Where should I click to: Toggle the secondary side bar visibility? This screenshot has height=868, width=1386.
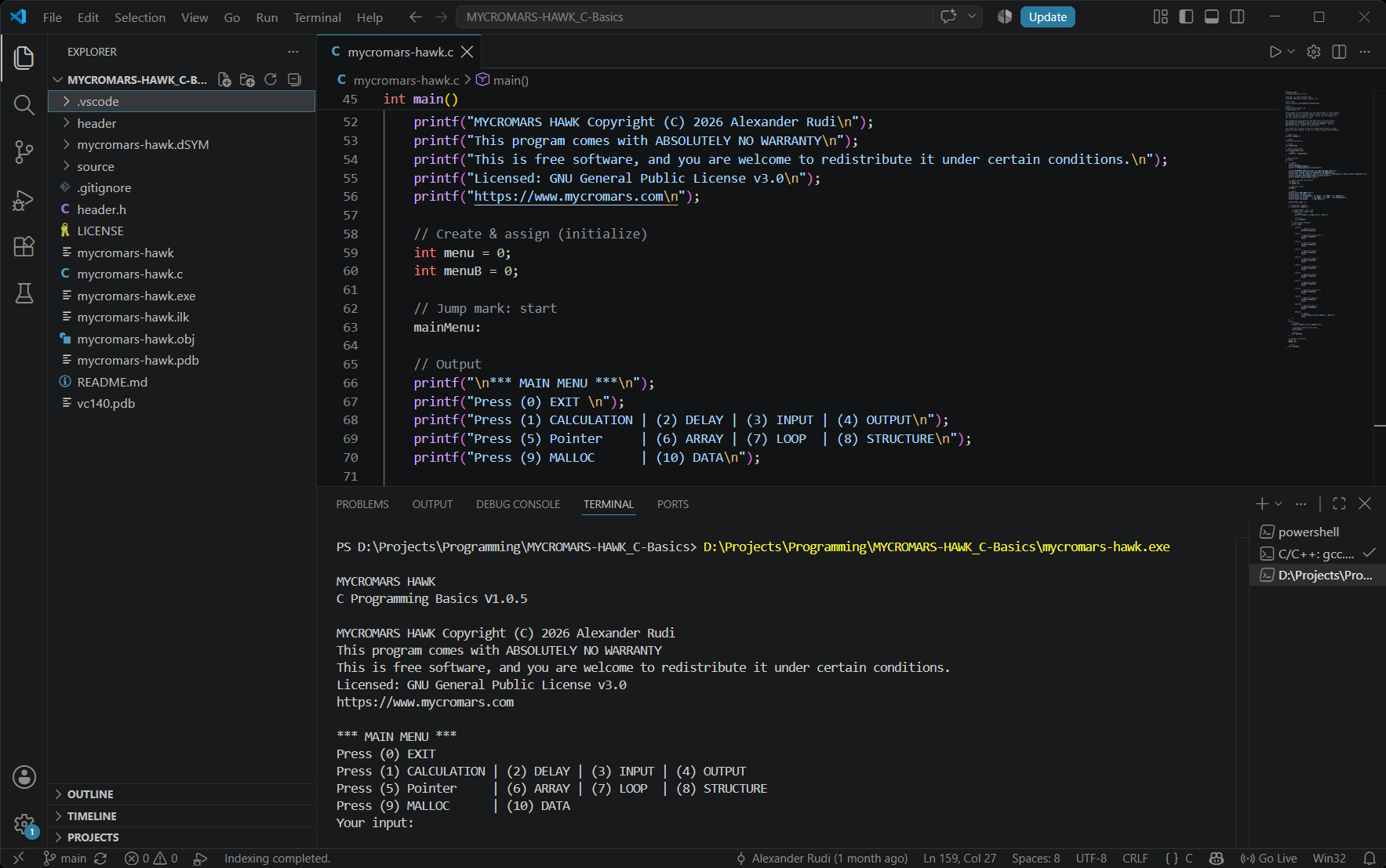tap(1238, 16)
